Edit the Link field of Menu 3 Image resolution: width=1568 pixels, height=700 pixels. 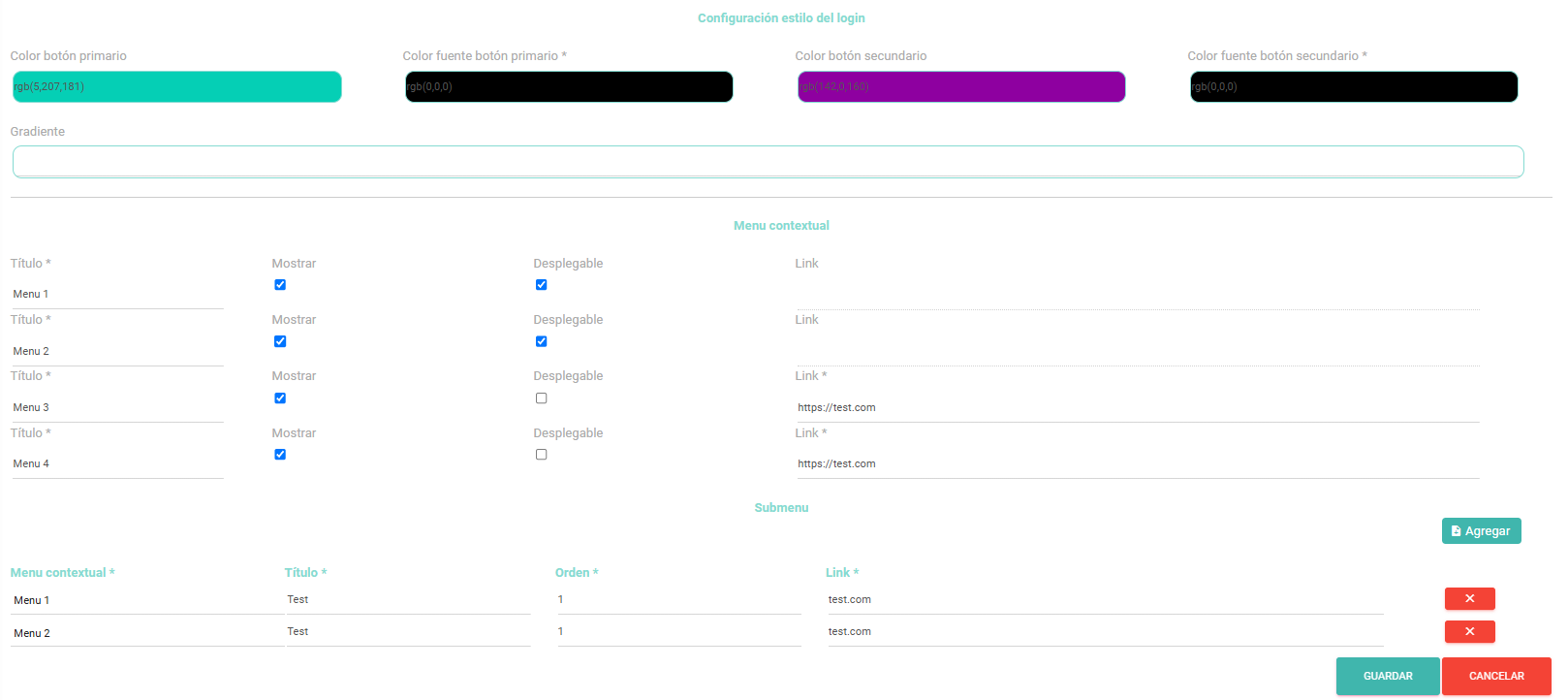pyautogui.click(x=1136, y=408)
